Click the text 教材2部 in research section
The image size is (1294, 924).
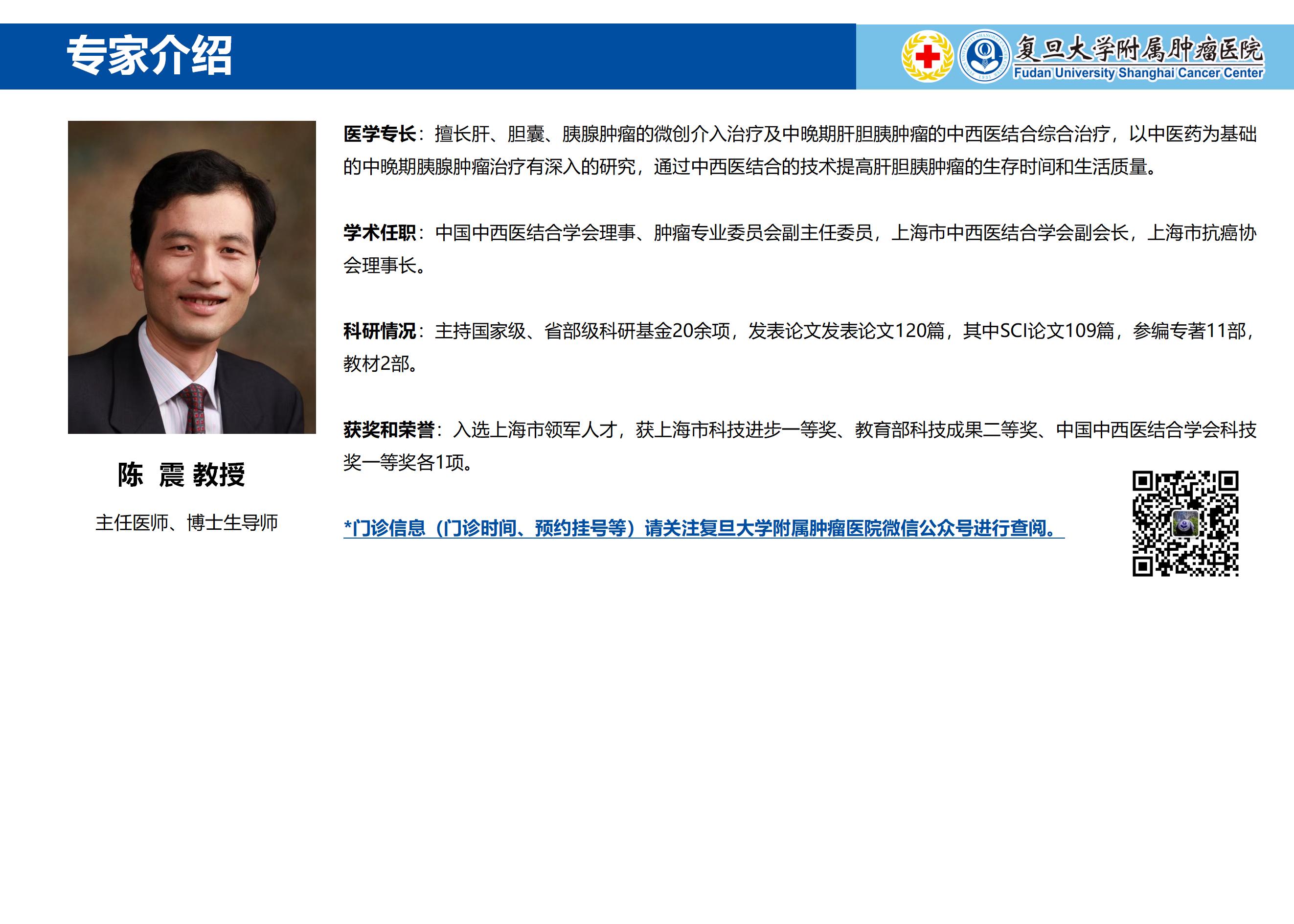376,364
